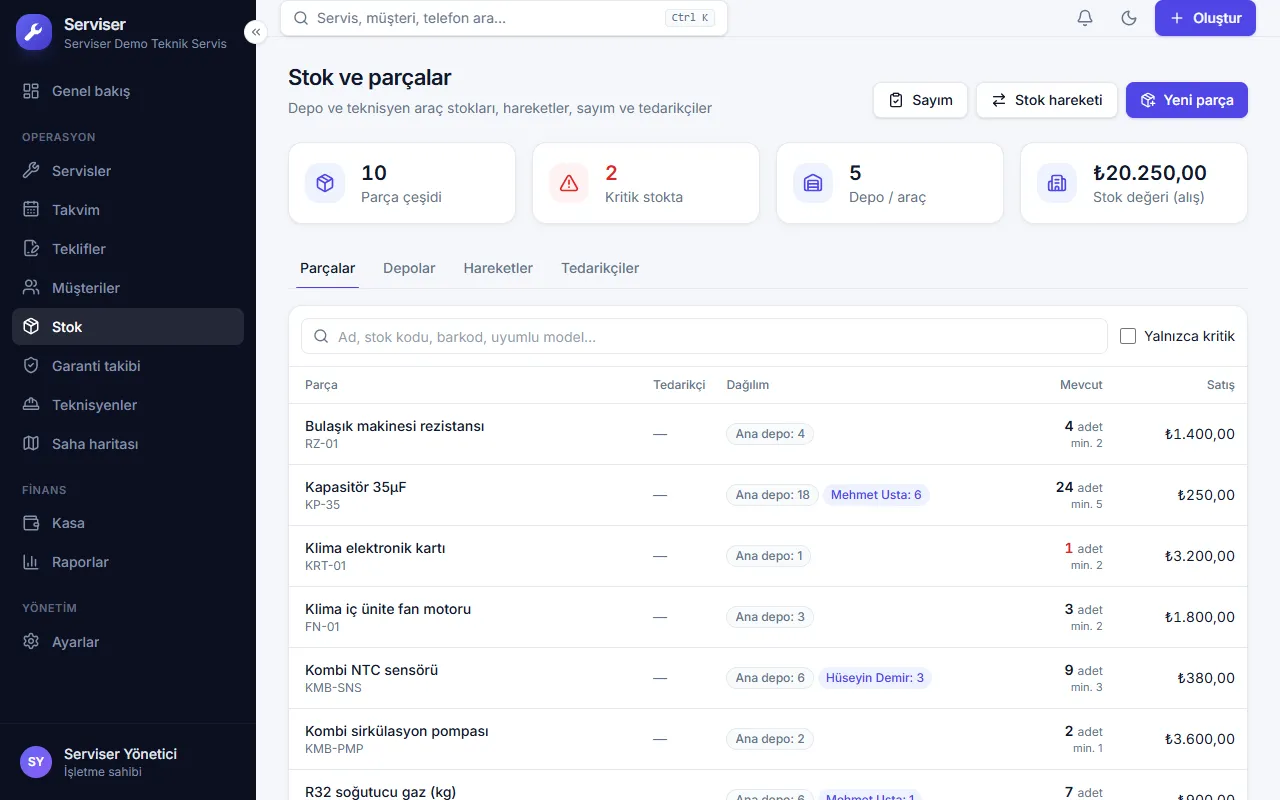The image size is (1280, 800).
Task: Click the Kritik stokta warning icon
Action: point(569,183)
